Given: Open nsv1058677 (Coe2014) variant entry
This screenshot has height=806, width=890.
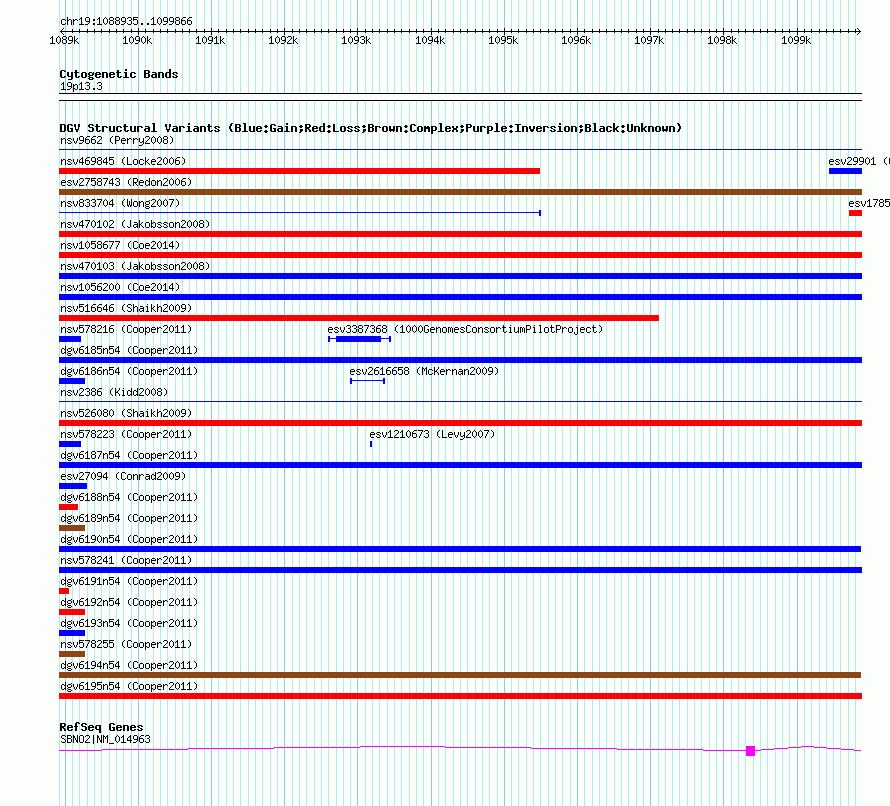Looking at the screenshot, I should click(x=120, y=245).
